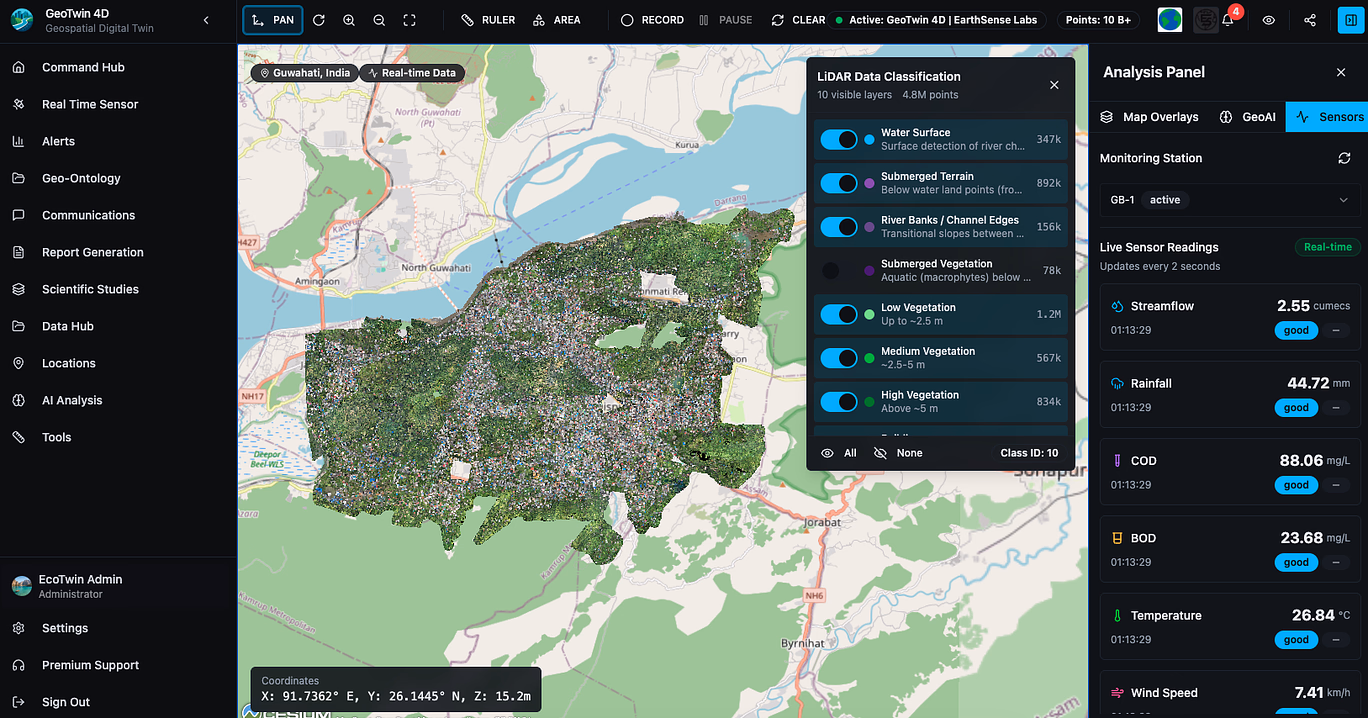This screenshot has height=718, width=1368.
Task: Click PAUSE in toolbar
Action: click(726, 20)
